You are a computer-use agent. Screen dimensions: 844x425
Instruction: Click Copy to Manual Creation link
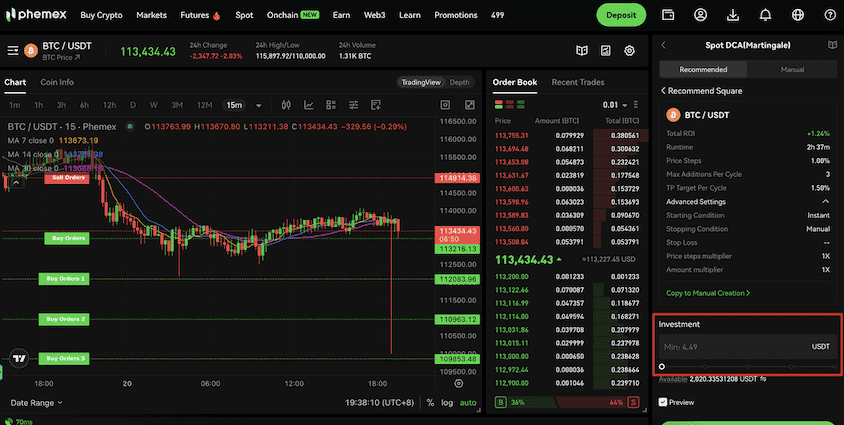click(x=708, y=293)
